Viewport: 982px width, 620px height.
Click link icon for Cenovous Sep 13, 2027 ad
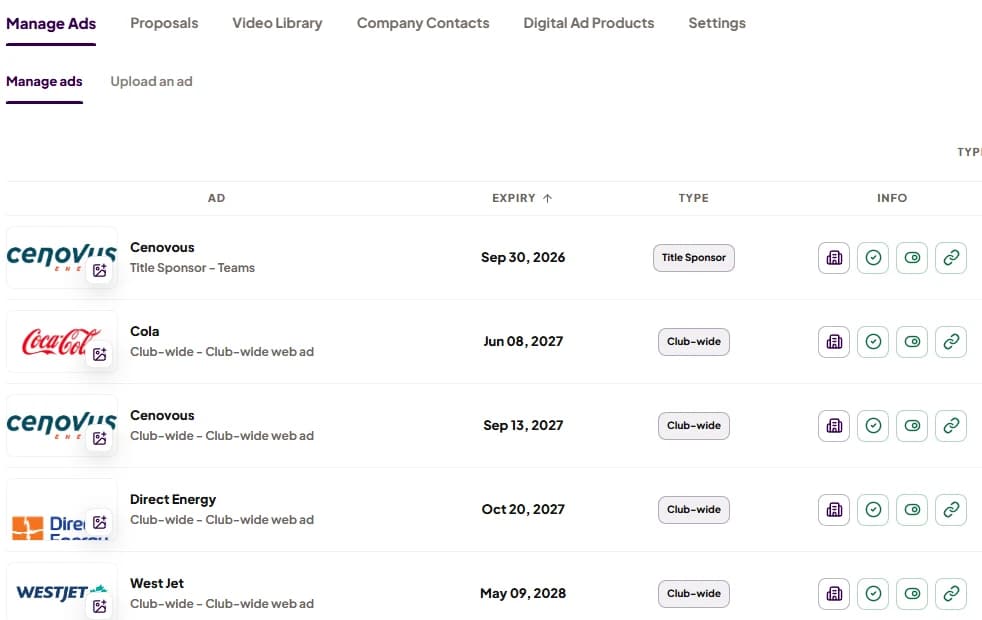pos(951,426)
